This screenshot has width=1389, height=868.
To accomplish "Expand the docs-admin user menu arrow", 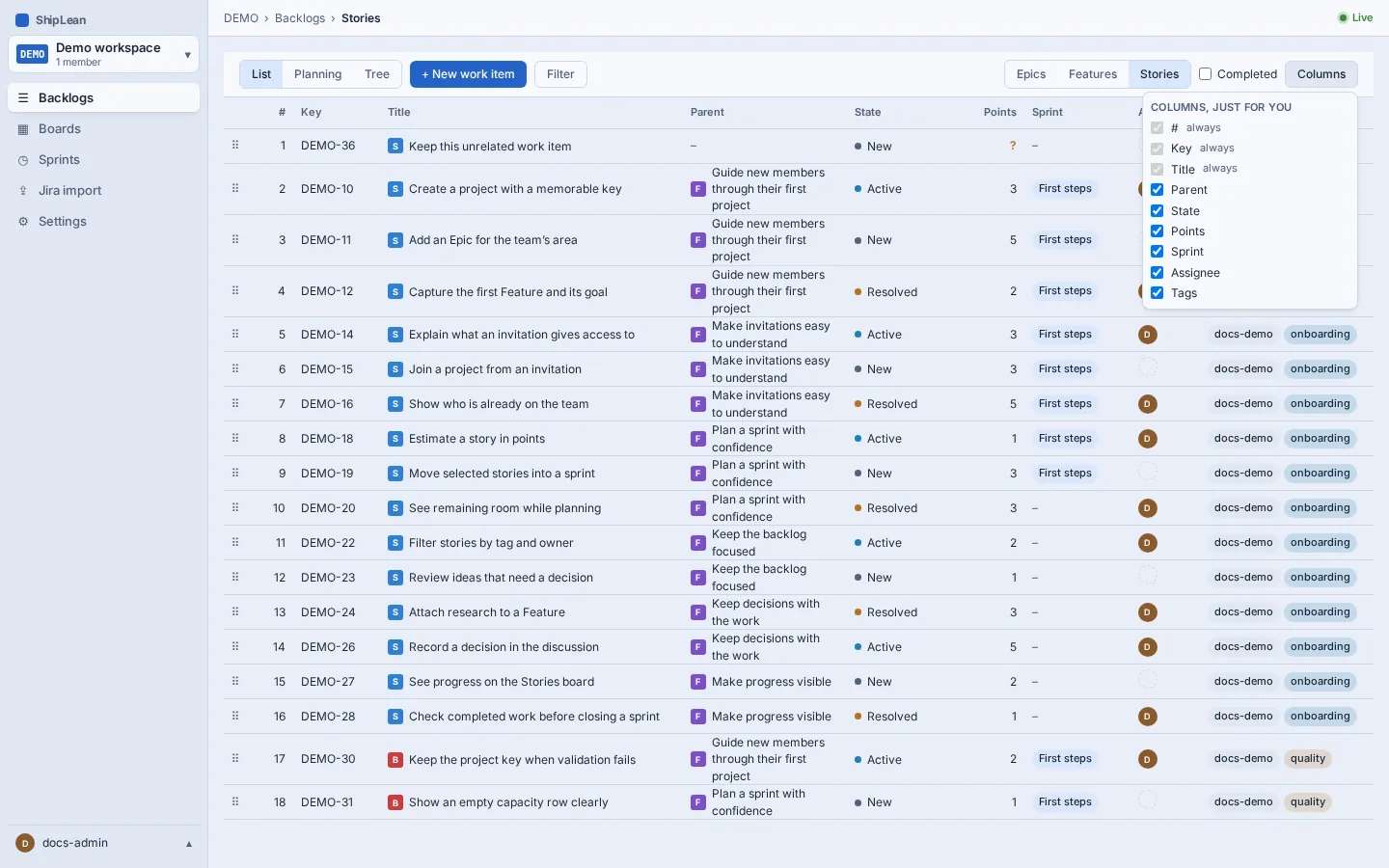I will (x=189, y=844).
